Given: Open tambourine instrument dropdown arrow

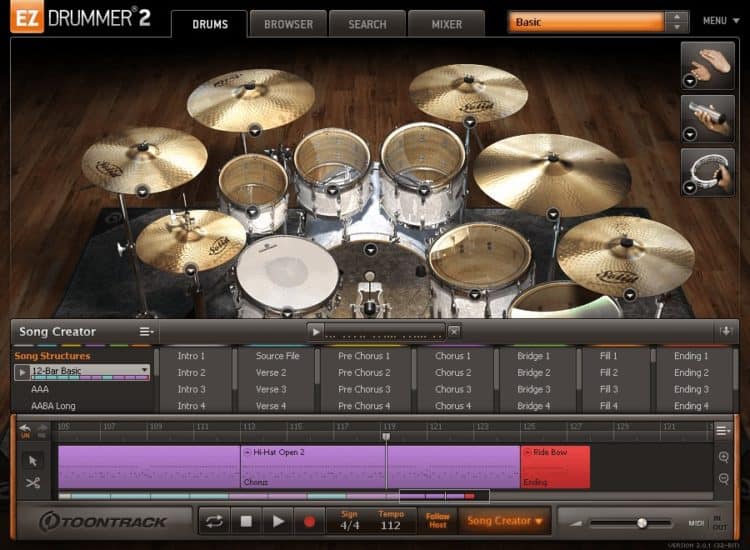Looking at the screenshot, I should pos(689,187).
